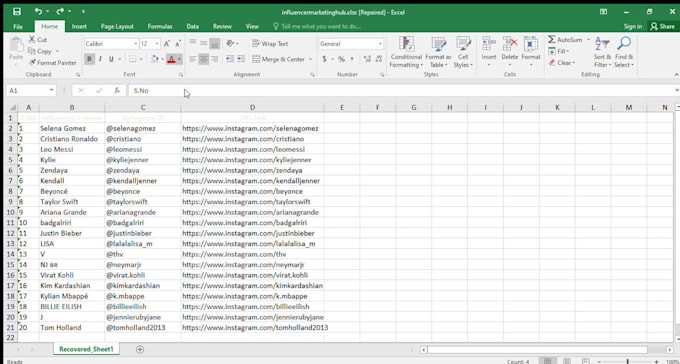Toggle Underline formatting
The width and height of the screenshot is (680, 364).
(111, 59)
